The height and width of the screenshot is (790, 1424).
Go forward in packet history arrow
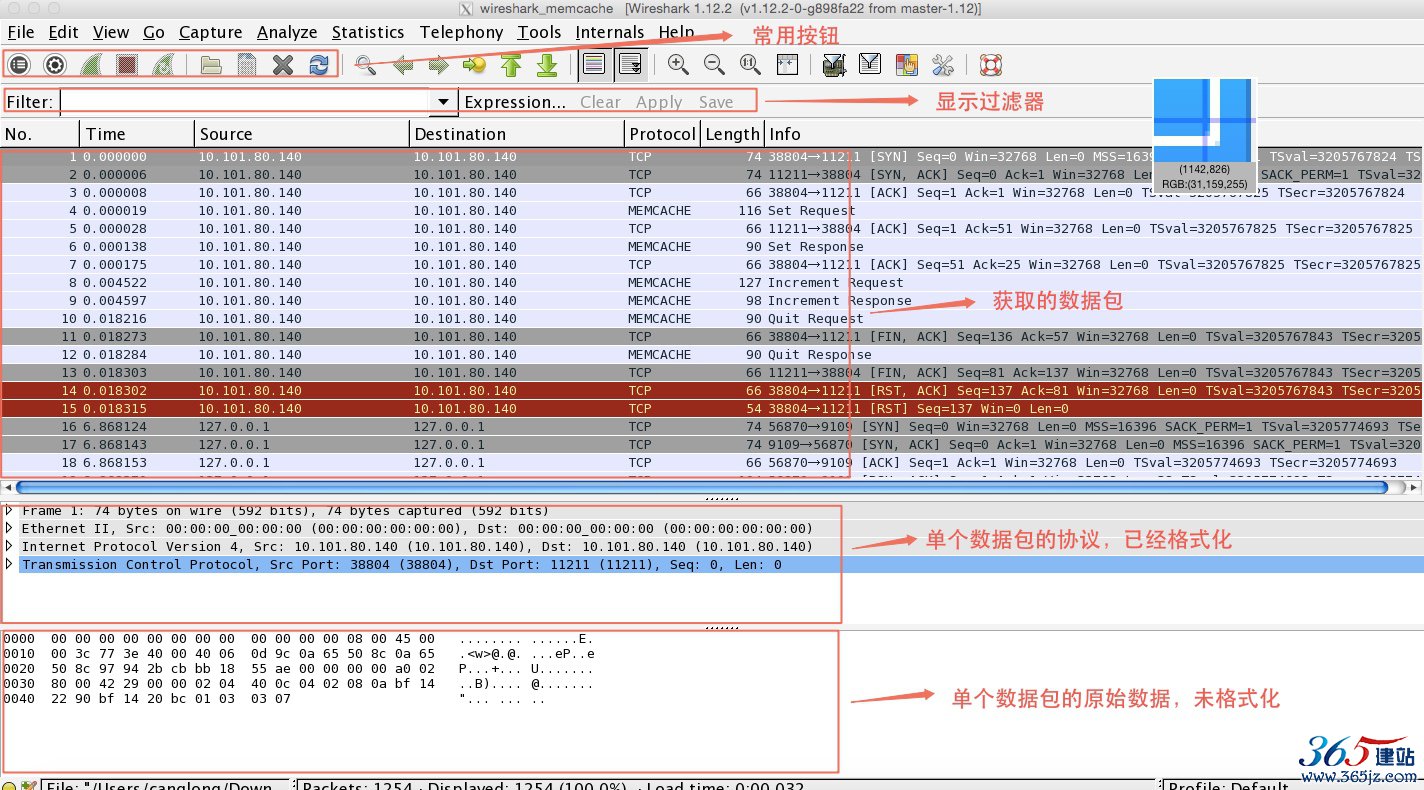[438, 65]
